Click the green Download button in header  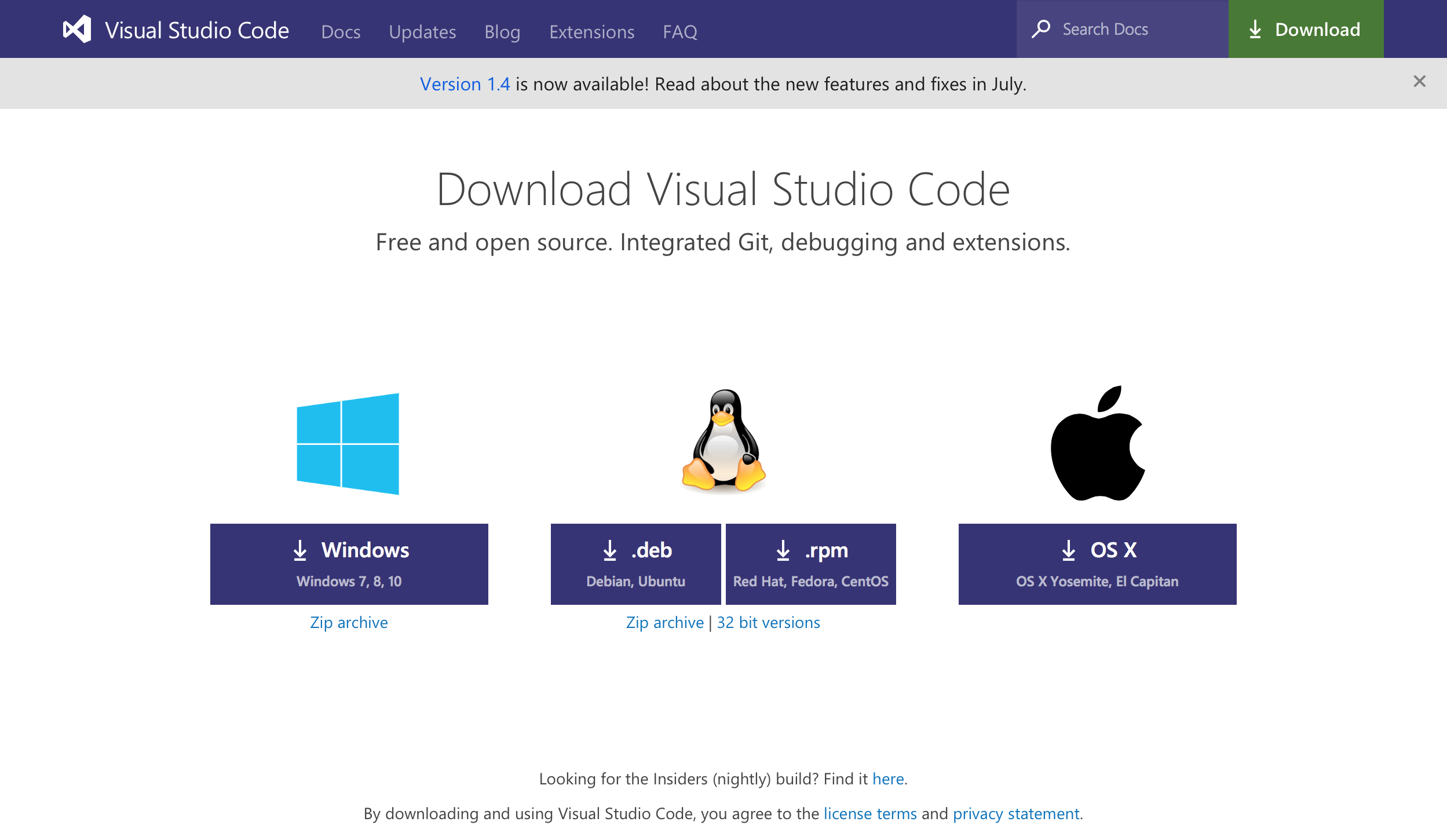[1306, 29]
